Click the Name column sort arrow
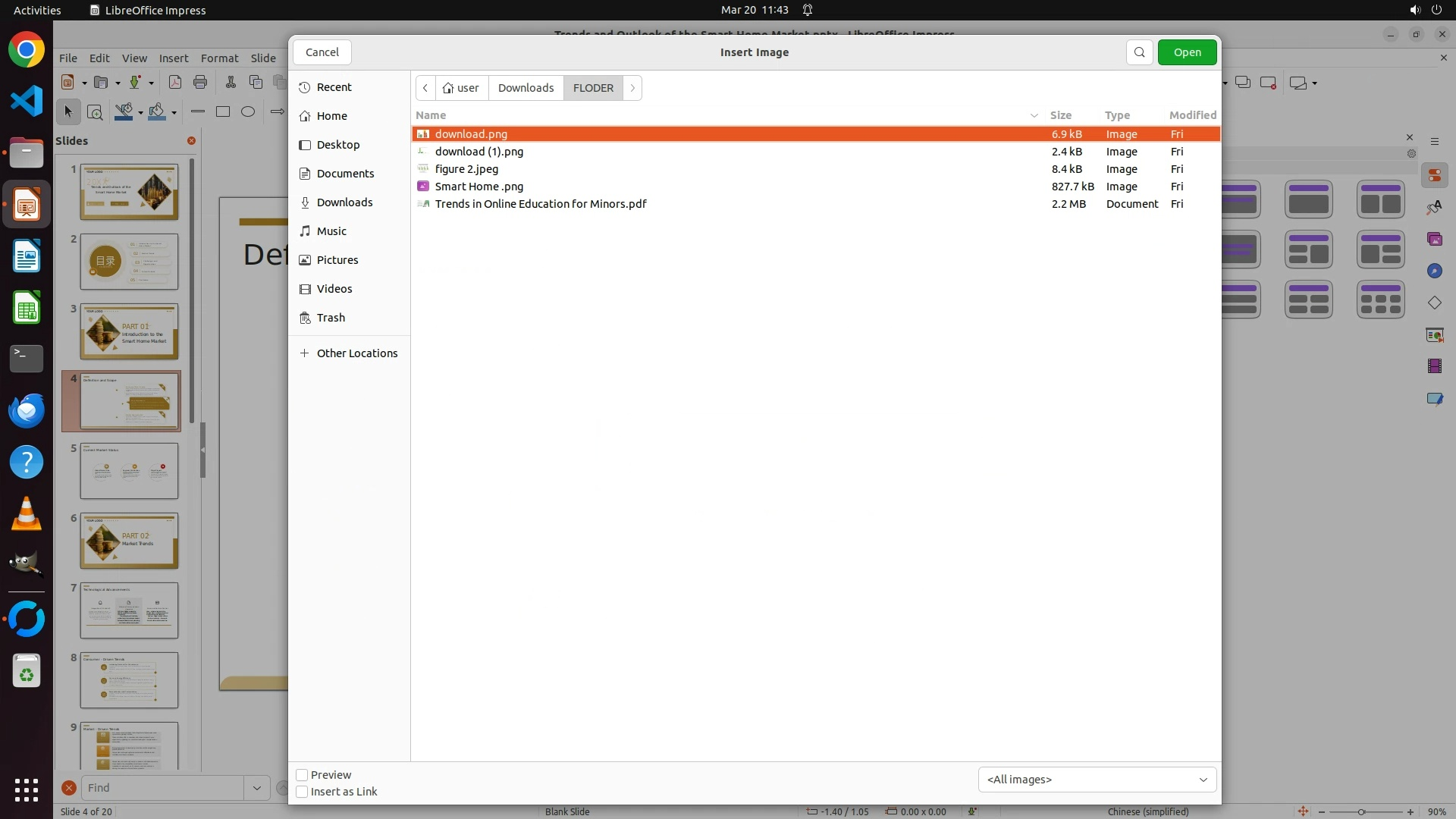This screenshot has height=819, width=1456. (1034, 115)
